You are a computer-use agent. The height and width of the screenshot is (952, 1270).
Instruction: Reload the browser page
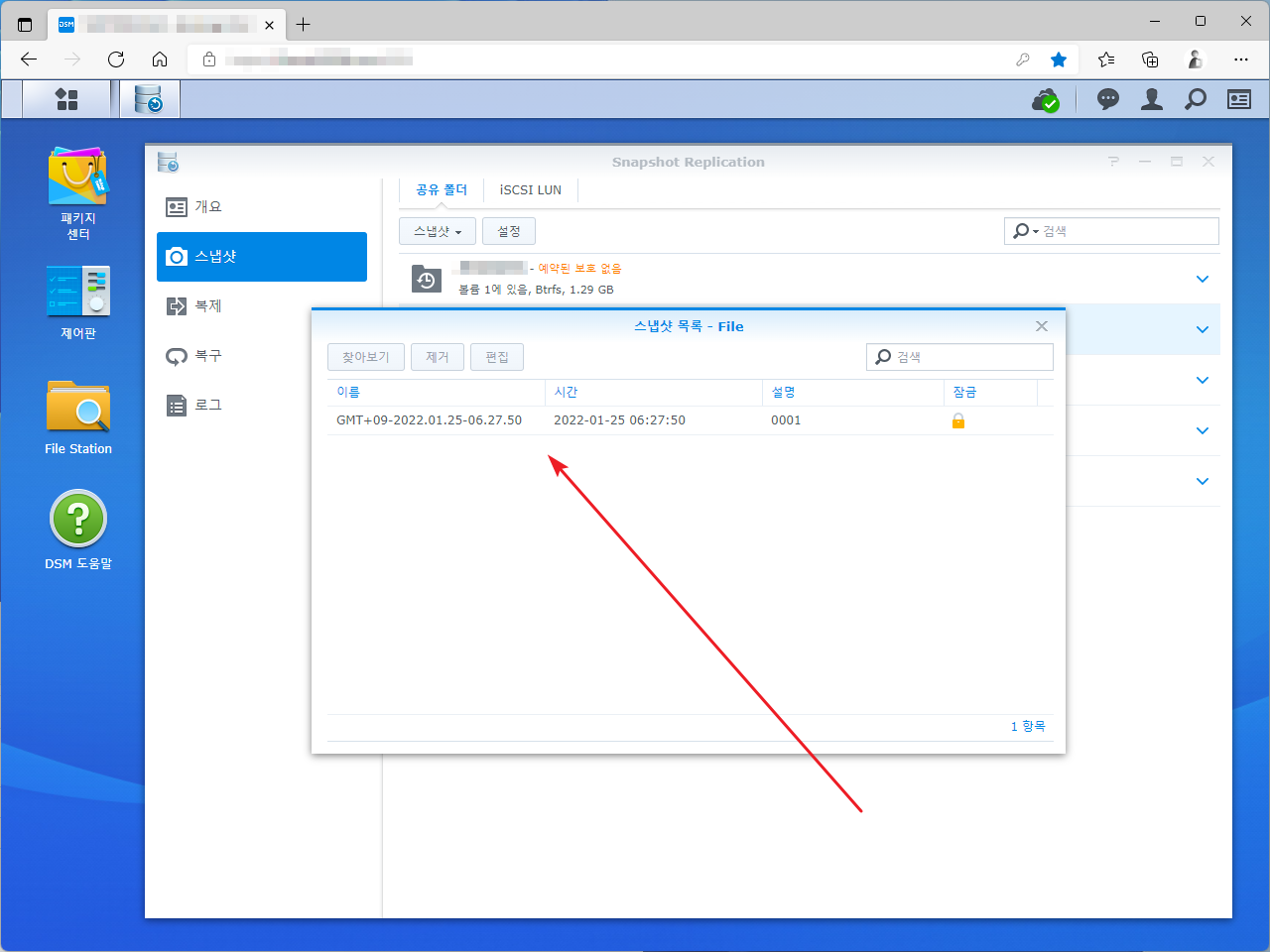(x=116, y=59)
